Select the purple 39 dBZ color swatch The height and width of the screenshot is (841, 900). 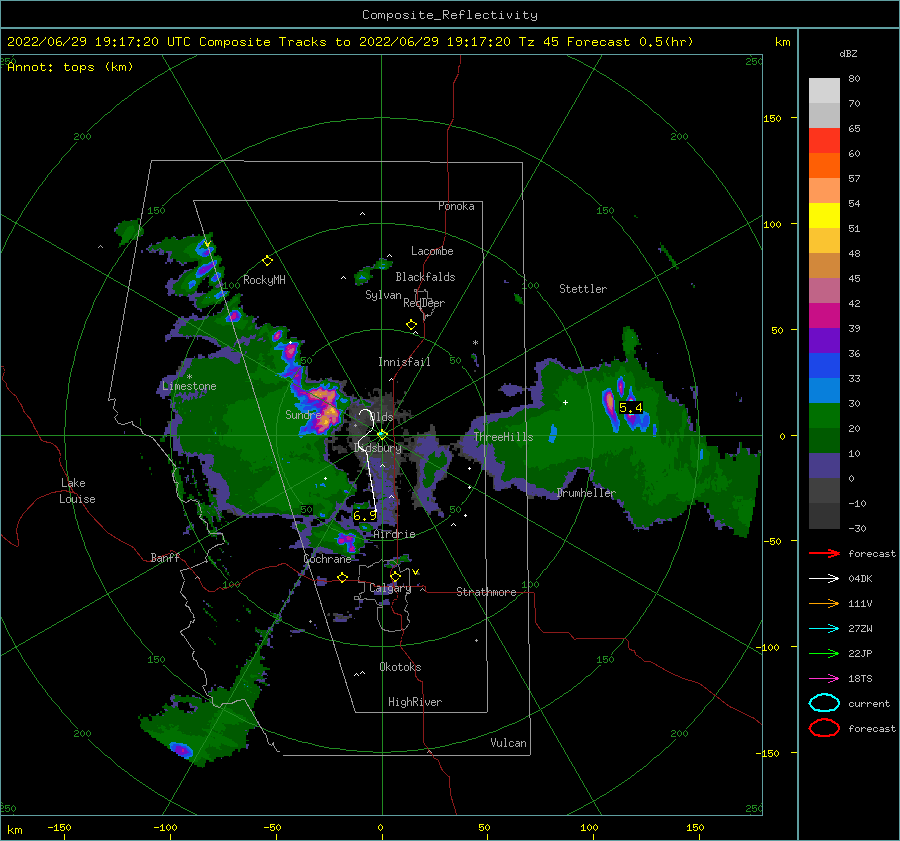[824, 340]
